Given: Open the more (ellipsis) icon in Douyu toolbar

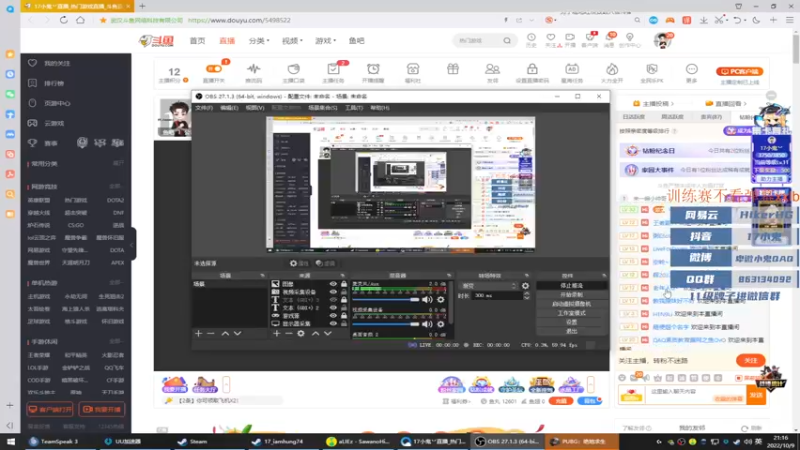Looking at the screenshot, I should point(691,69).
